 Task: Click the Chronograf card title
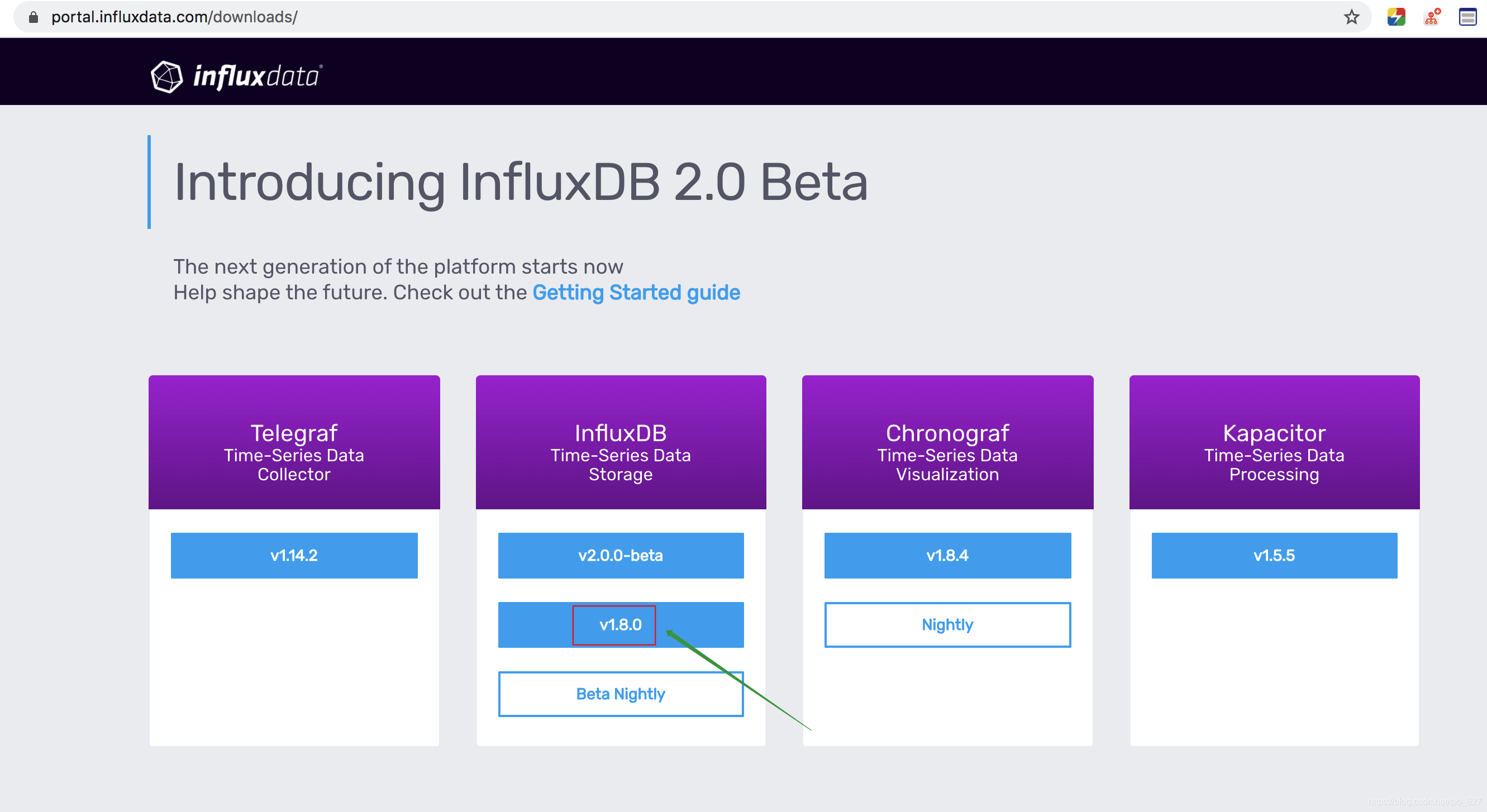tap(947, 433)
